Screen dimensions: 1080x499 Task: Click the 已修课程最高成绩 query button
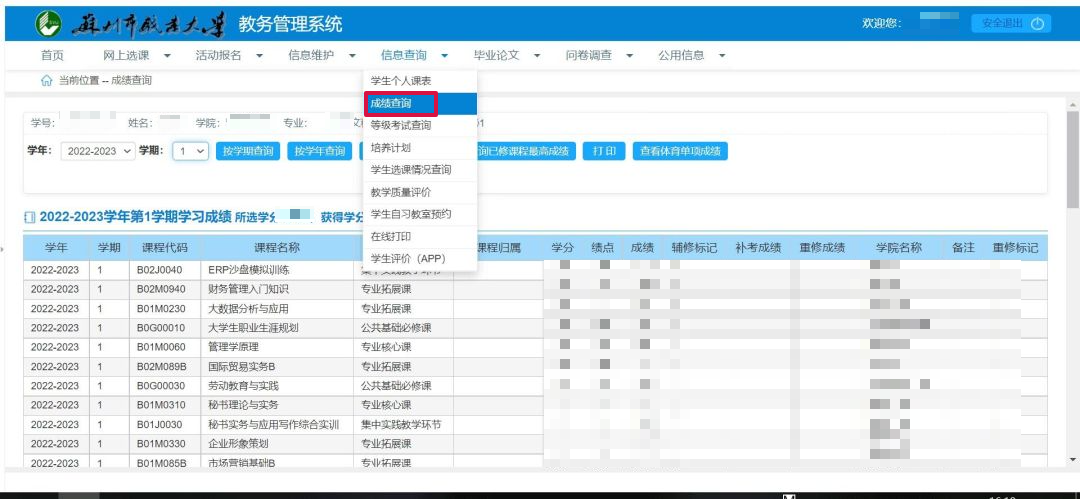coord(526,152)
